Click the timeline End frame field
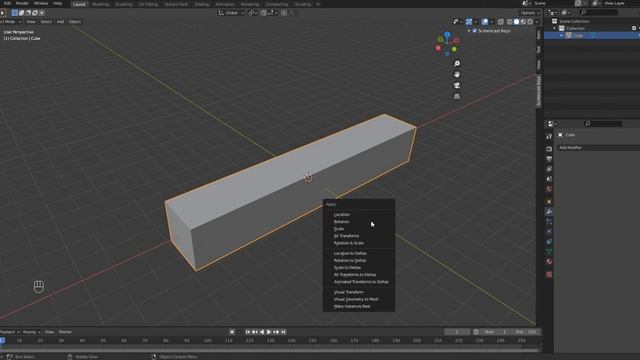This screenshot has width=640, height=360. [x=526, y=332]
